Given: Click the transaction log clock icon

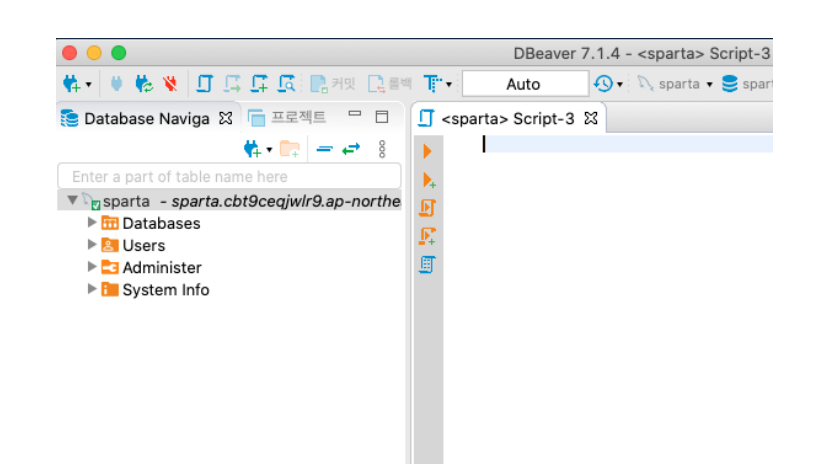Looking at the screenshot, I should [x=603, y=83].
